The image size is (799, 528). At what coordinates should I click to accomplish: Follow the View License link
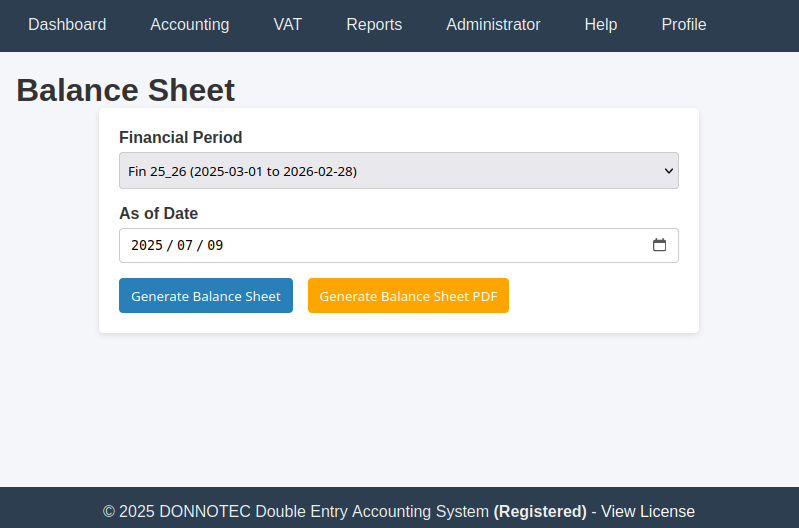[648, 511]
